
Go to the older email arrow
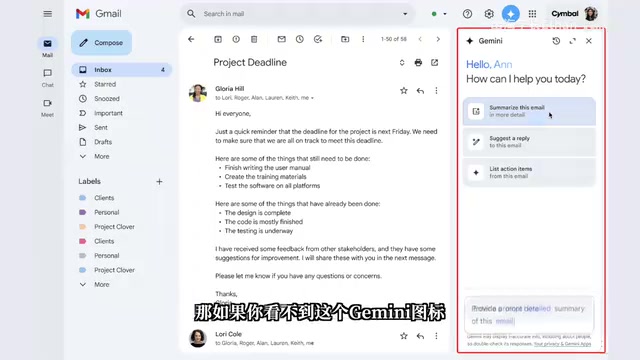(x=438, y=39)
